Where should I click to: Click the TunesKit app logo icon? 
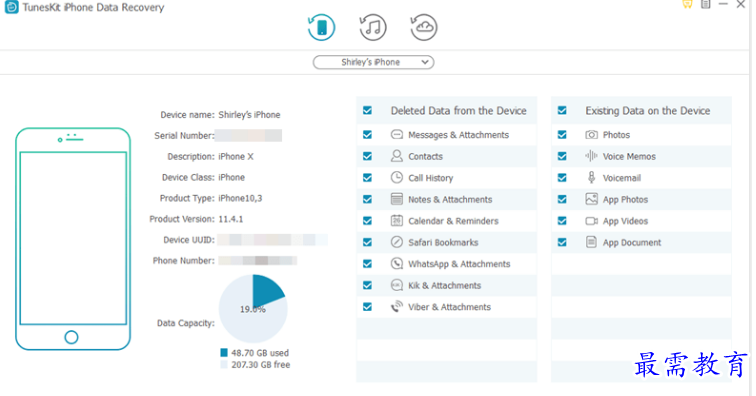(x=12, y=7)
